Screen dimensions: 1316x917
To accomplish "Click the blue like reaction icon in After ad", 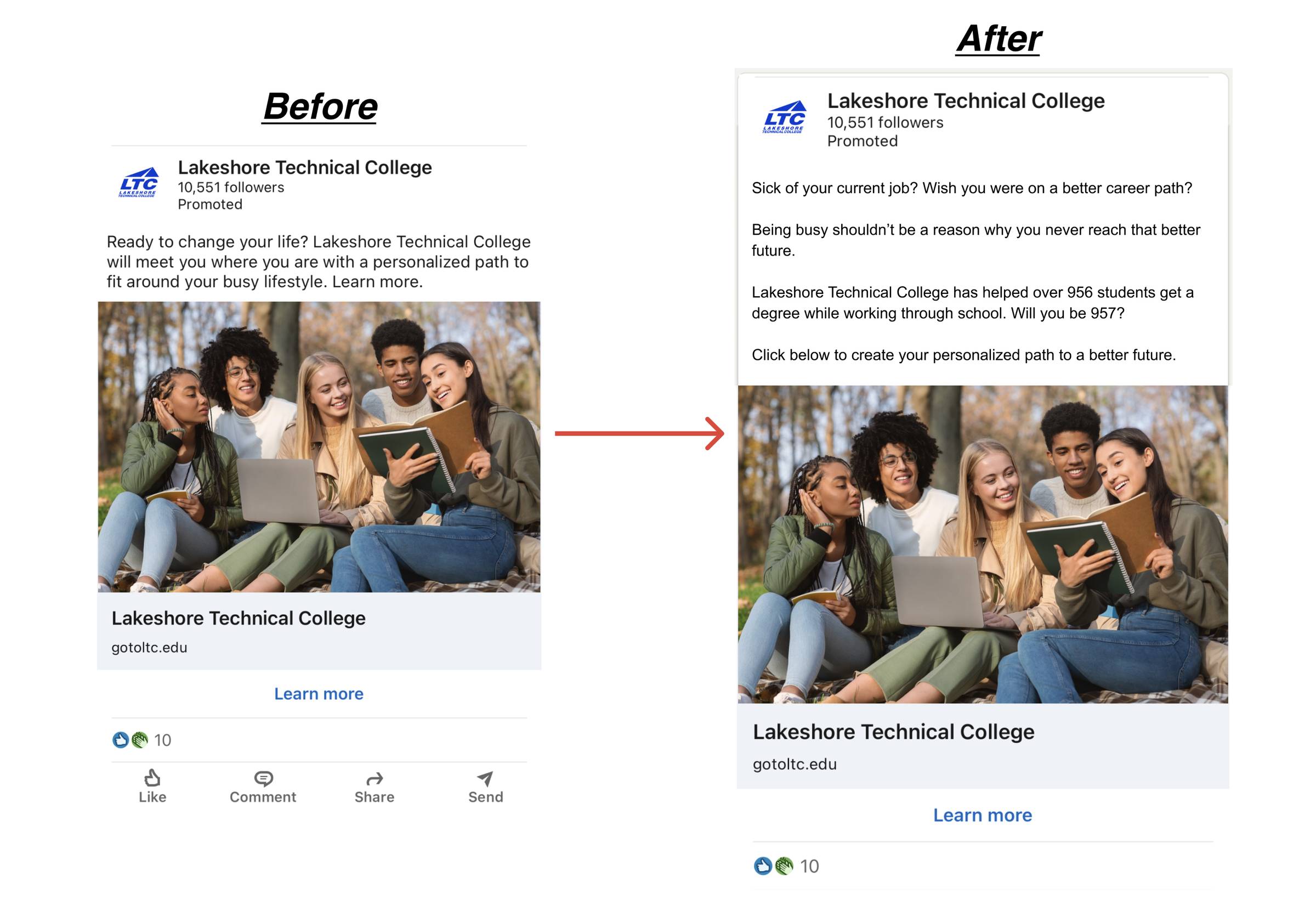I will point(763,865).
